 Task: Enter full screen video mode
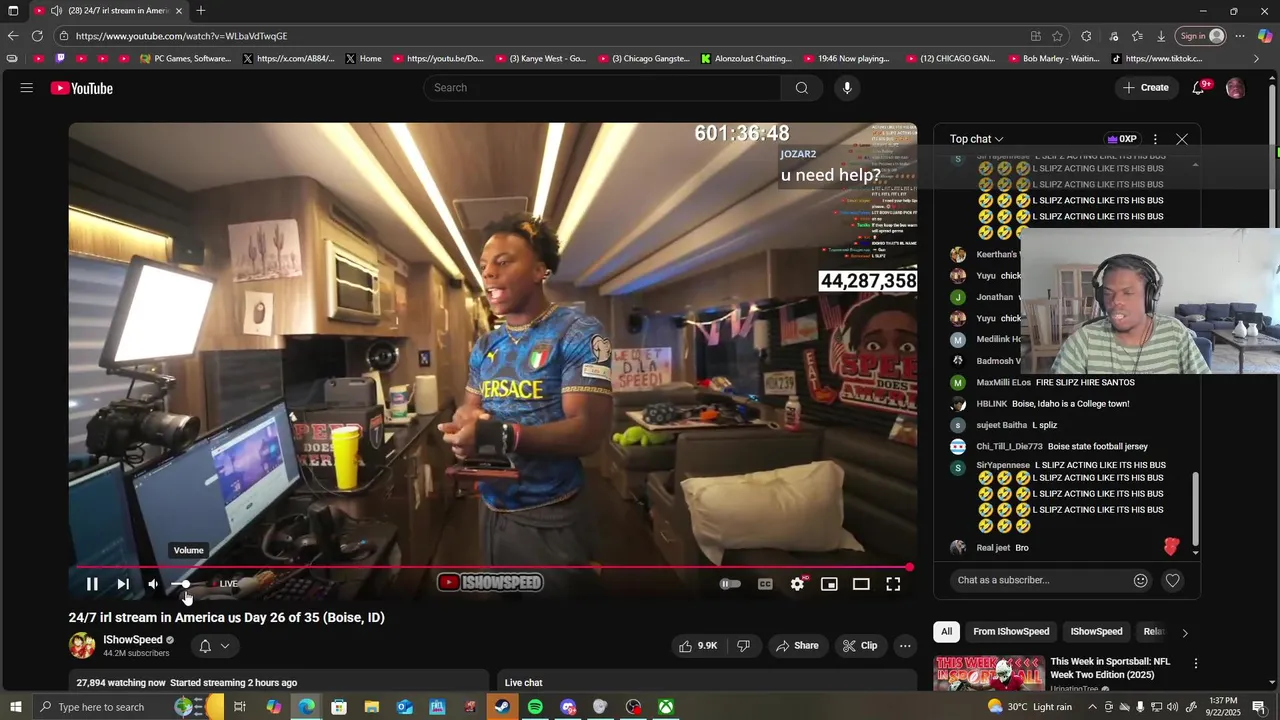pyautogui.click(x=893, y=584)
